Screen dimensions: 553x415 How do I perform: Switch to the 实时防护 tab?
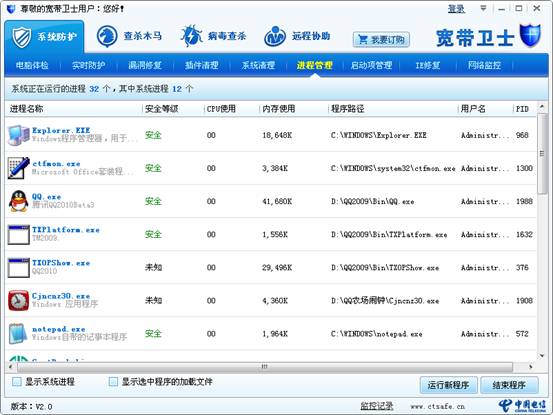coord(89,65)
